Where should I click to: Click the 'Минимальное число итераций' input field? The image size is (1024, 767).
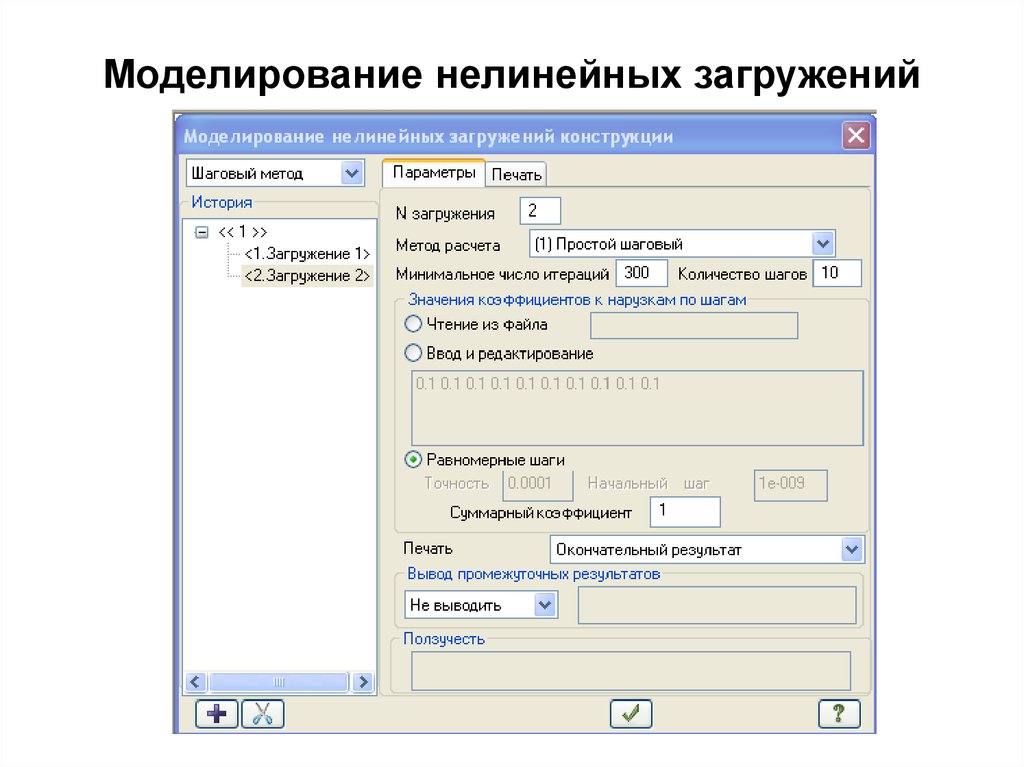[643, 272]
